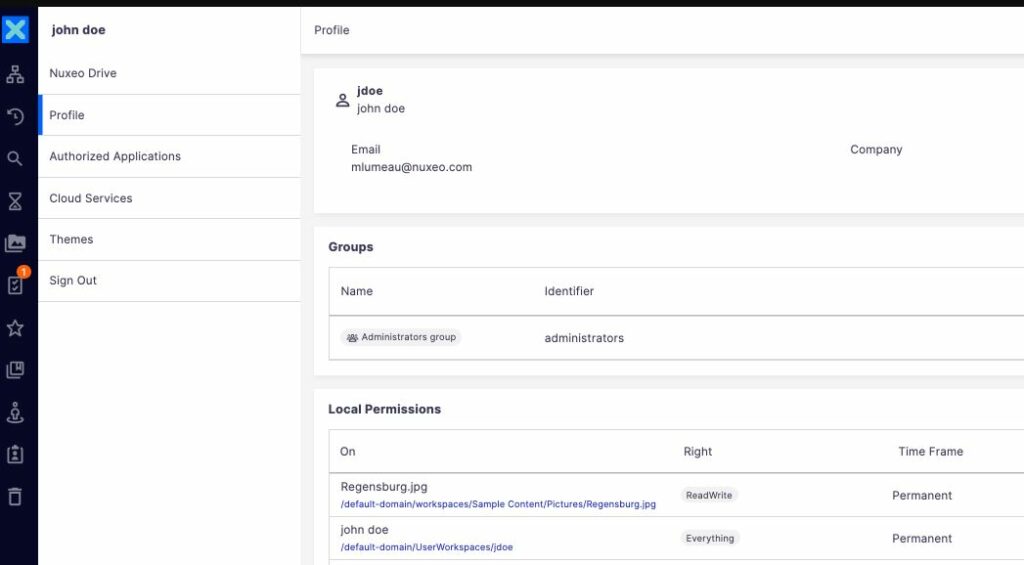Open the Expired hourglass icon
The width and height of the screenshot is (1024, 565).
pos(15,201)
